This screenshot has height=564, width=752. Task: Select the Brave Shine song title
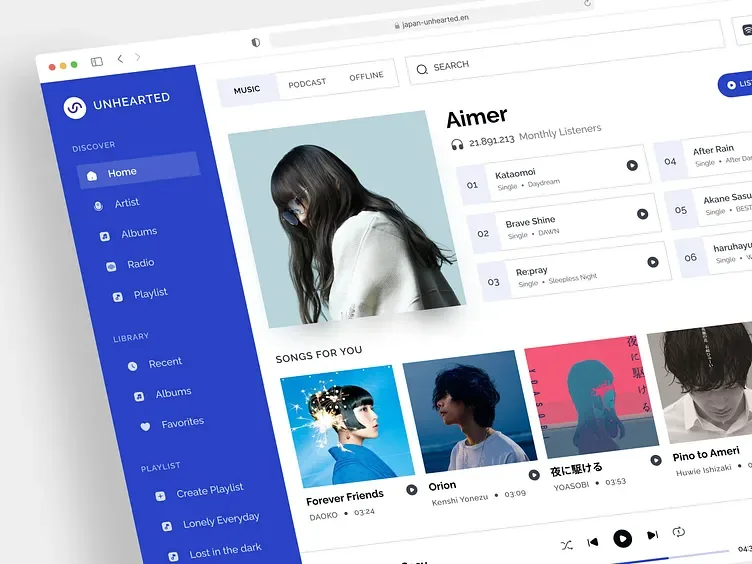[x=530, y=222]
